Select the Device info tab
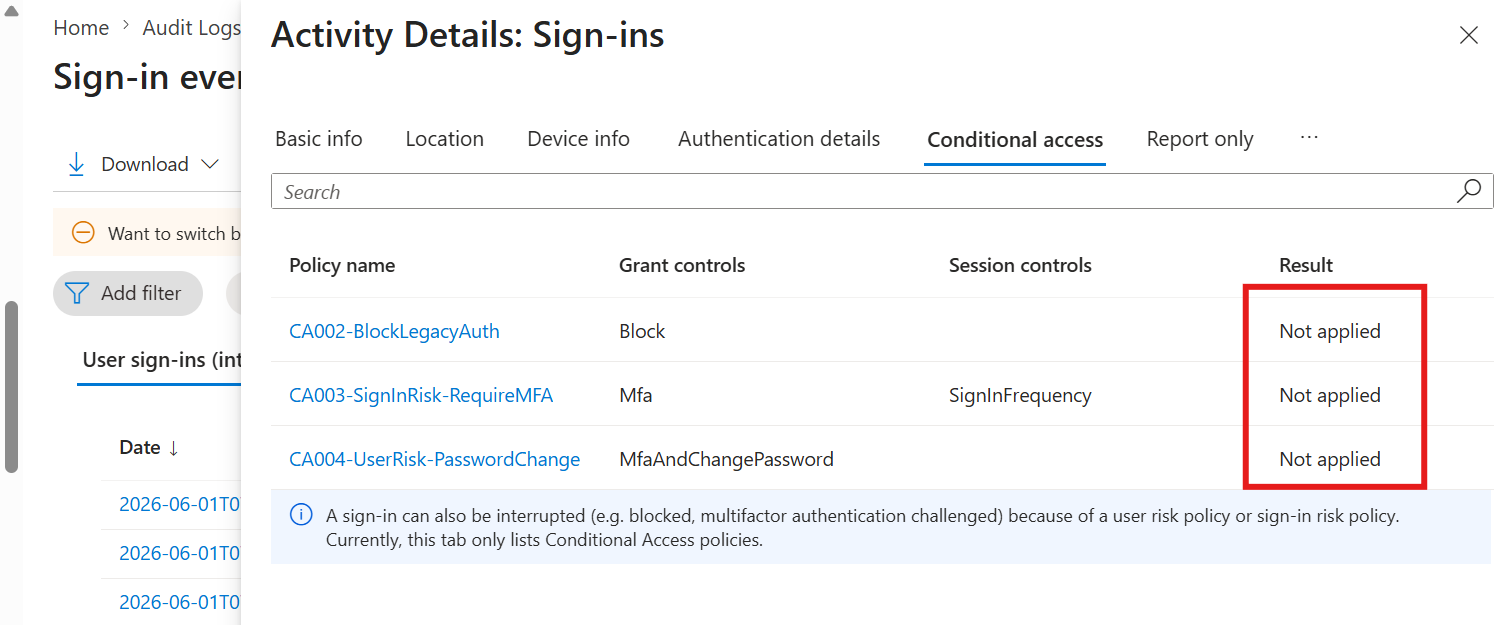Screen dimensions: 1495x625 [x=579, y=139]
